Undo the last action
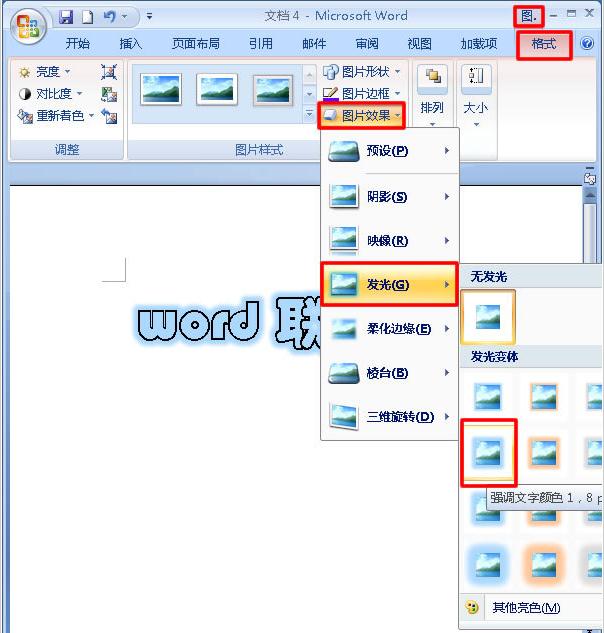604x633 pixels. (x=109, y=17)
